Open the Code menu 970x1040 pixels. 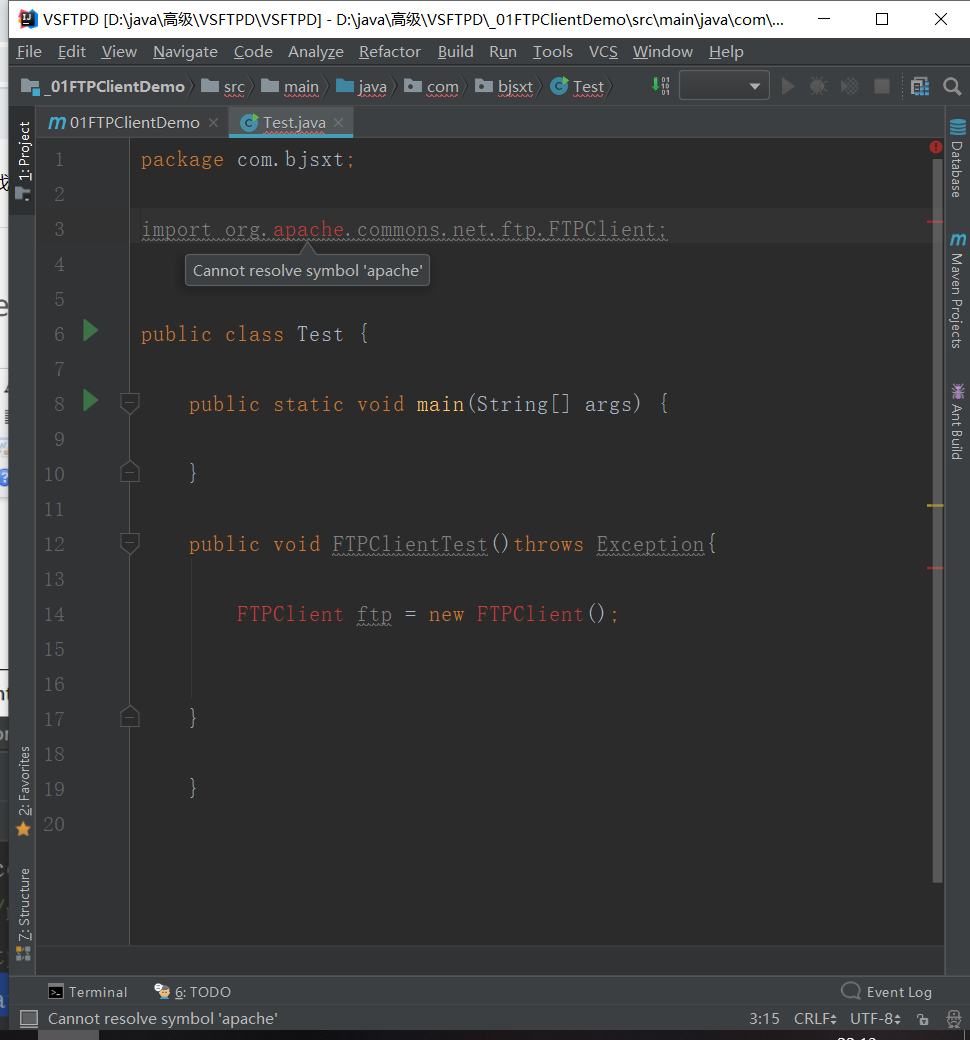(253, 52)
